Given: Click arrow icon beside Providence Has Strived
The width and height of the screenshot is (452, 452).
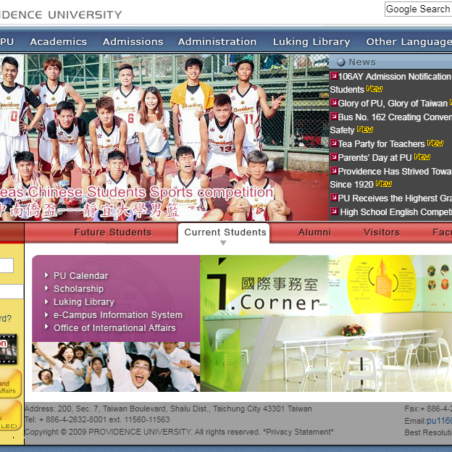Looking at the screenshot, I should pos(334,171).
